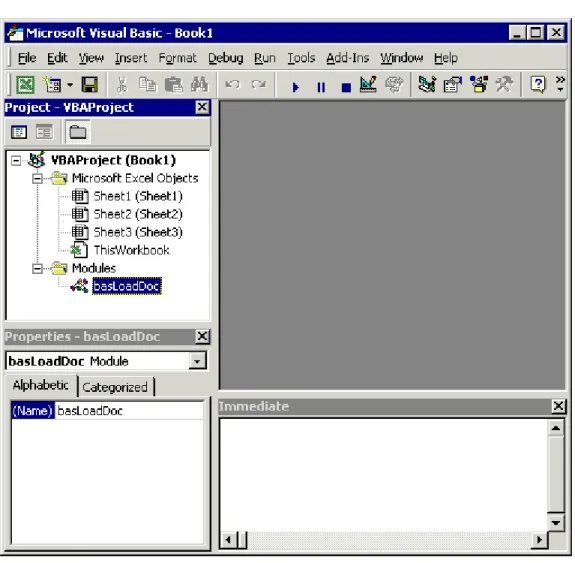This screenshot has width=575, height=563.
Task: Open the Debug menu
Action: point(226,58)
